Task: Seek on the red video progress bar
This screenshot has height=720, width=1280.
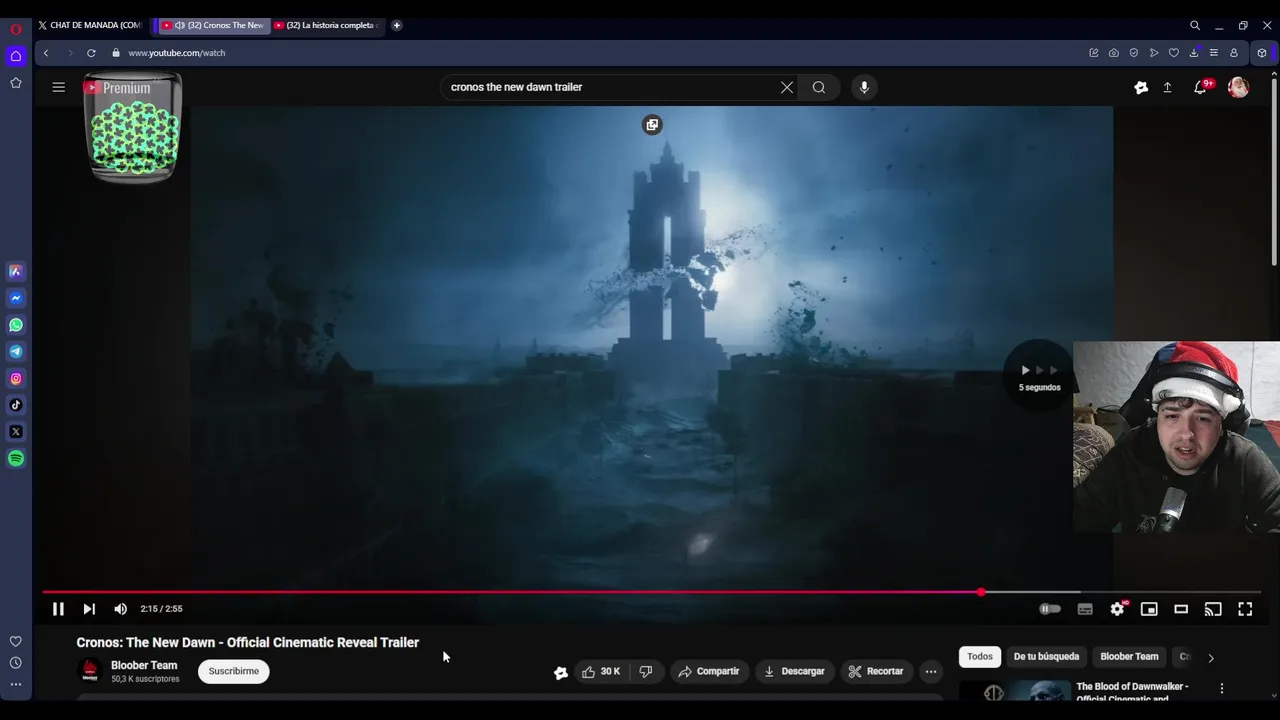Action: coord(651,592)
